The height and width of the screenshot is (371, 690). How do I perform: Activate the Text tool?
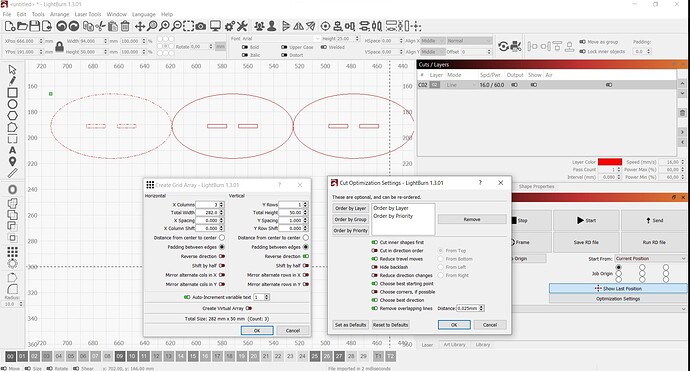coord(12,150)
